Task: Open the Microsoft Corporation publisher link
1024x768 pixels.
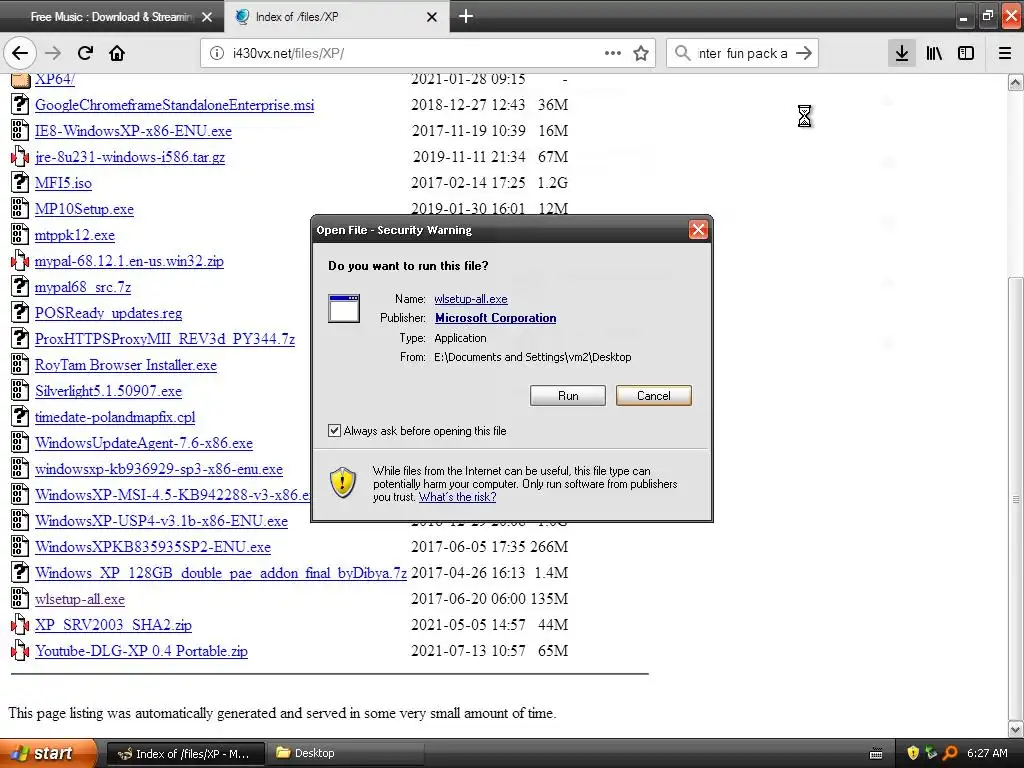Action: tap(496, 318)
